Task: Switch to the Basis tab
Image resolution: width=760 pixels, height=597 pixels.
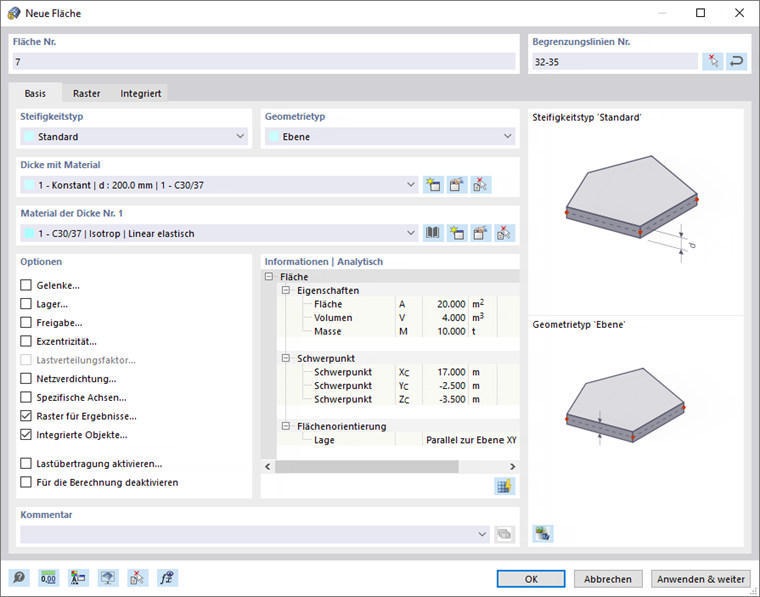Action: coord(35,93)
